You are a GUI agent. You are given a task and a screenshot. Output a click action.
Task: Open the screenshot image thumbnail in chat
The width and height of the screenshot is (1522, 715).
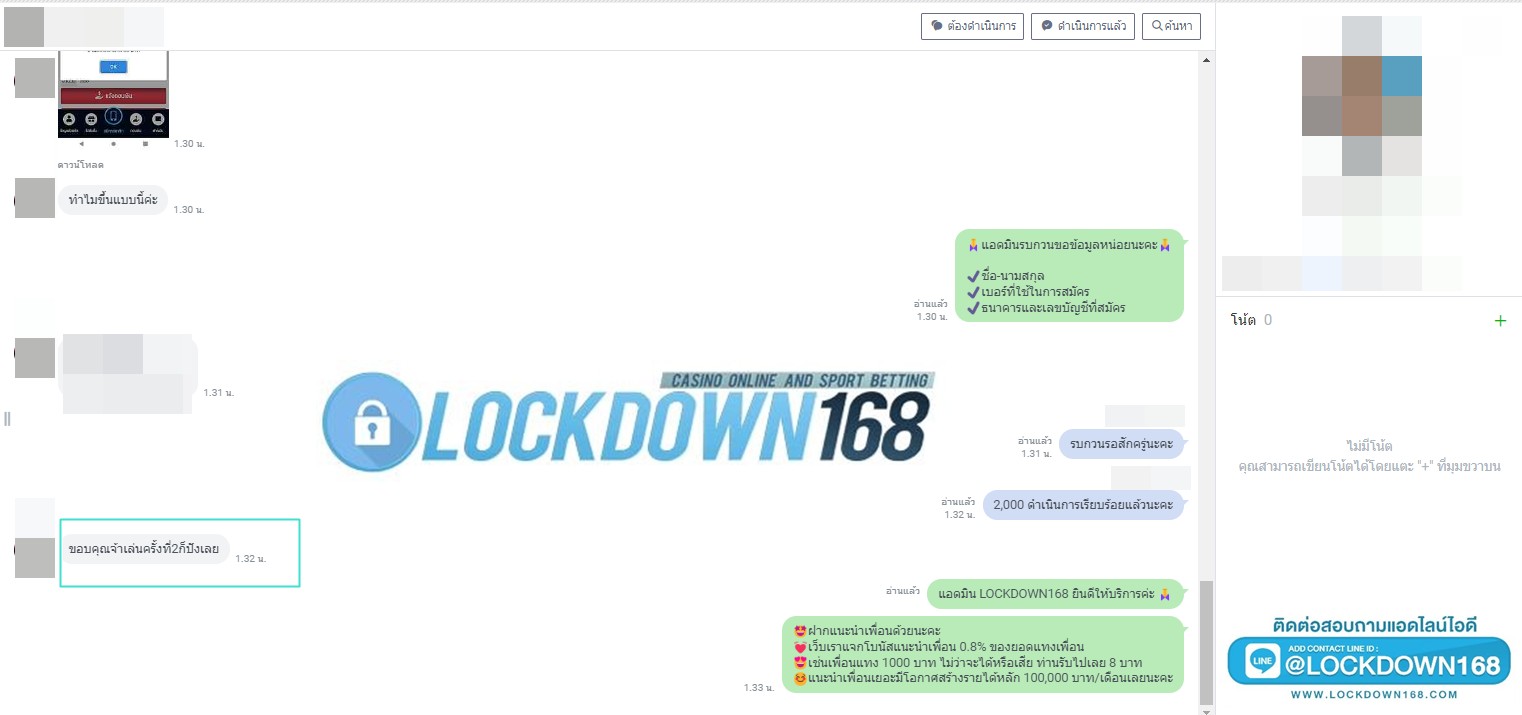click(113, 94)
